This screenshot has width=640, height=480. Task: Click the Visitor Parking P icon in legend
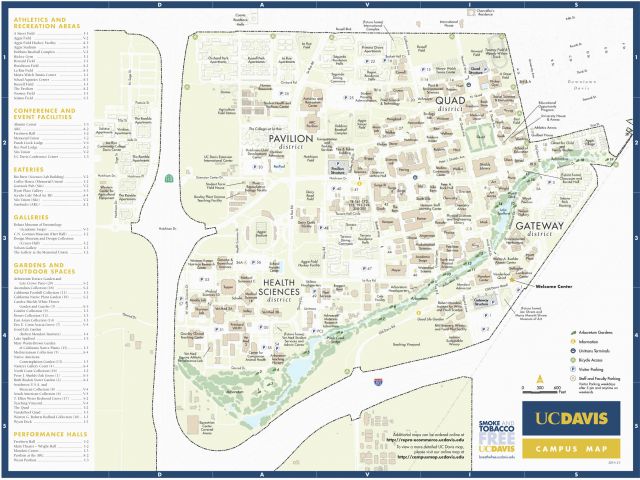point(573,369)
